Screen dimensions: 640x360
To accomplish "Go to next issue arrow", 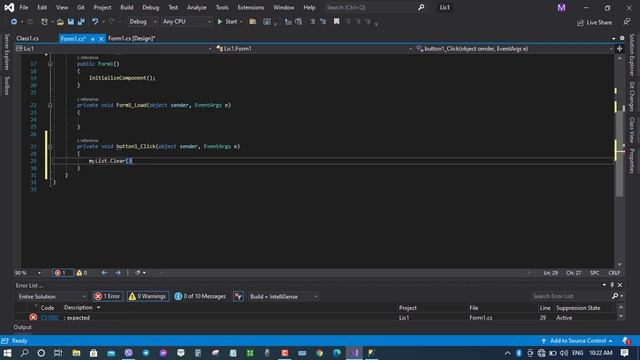I will point(118,273).
